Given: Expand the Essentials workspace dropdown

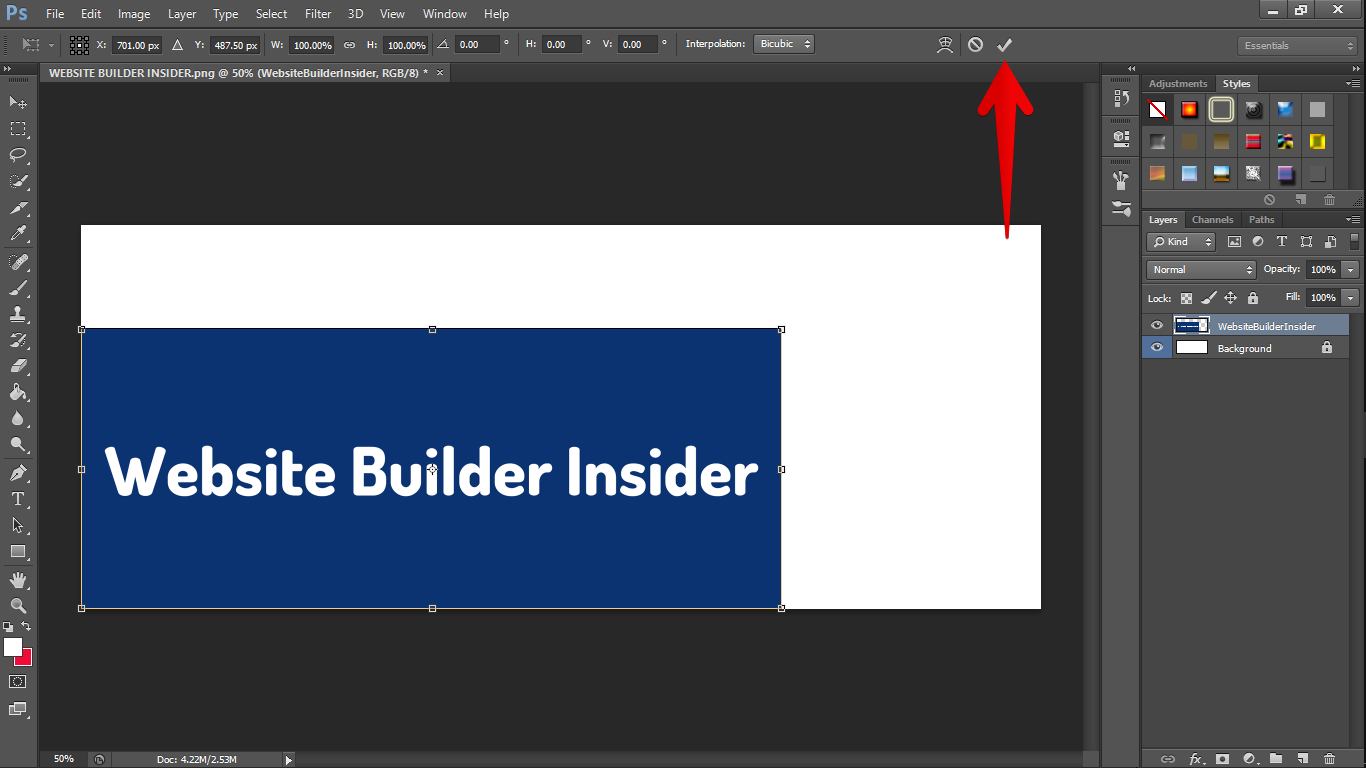Looking at the screenshot, I should pos(1297,46).
